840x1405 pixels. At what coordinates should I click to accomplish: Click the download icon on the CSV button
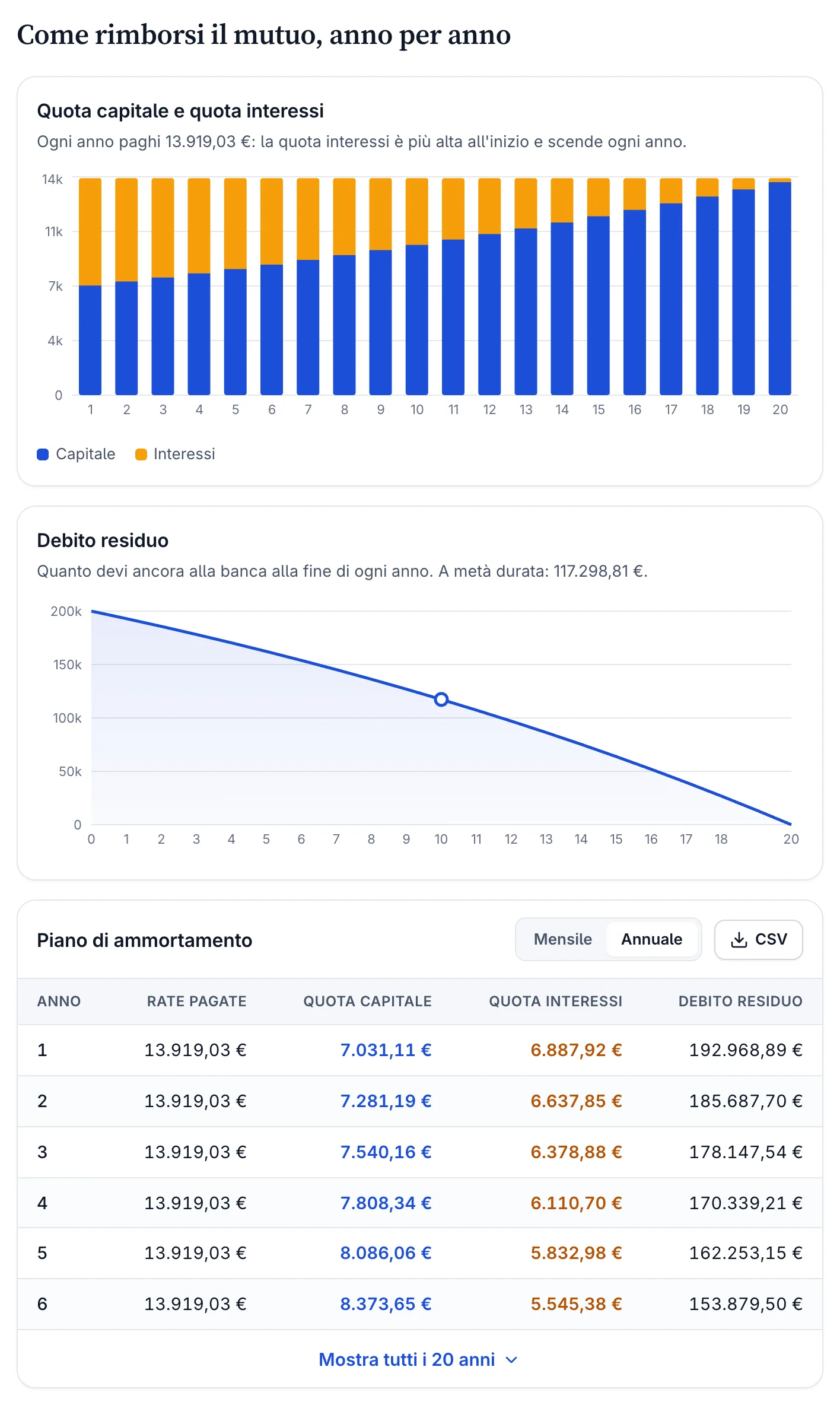point(739,940)
